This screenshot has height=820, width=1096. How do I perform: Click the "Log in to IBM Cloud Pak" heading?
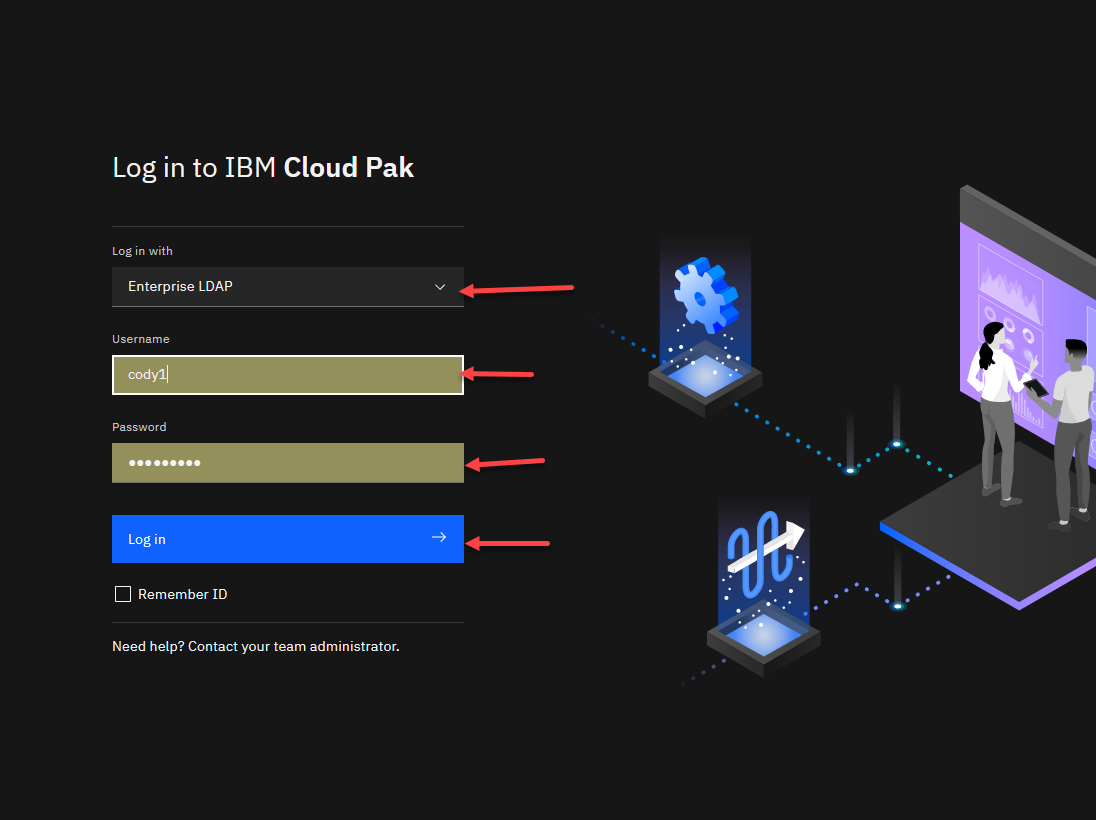[263, 167]
